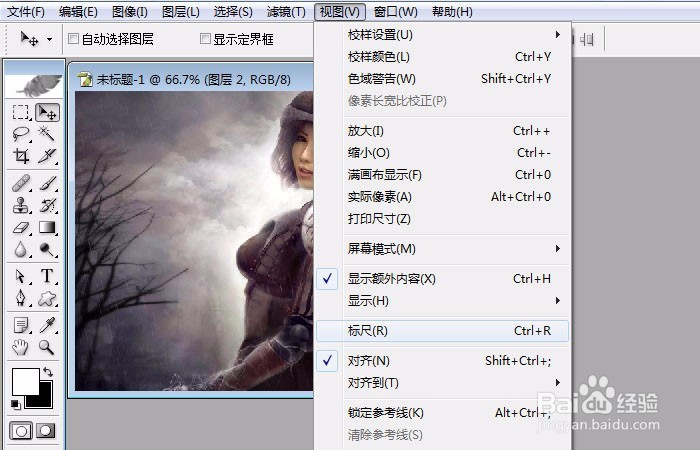The image size is (700, 450).
Task: Expand 对齐到(T) submenu
Action: [x=442, y=383]
